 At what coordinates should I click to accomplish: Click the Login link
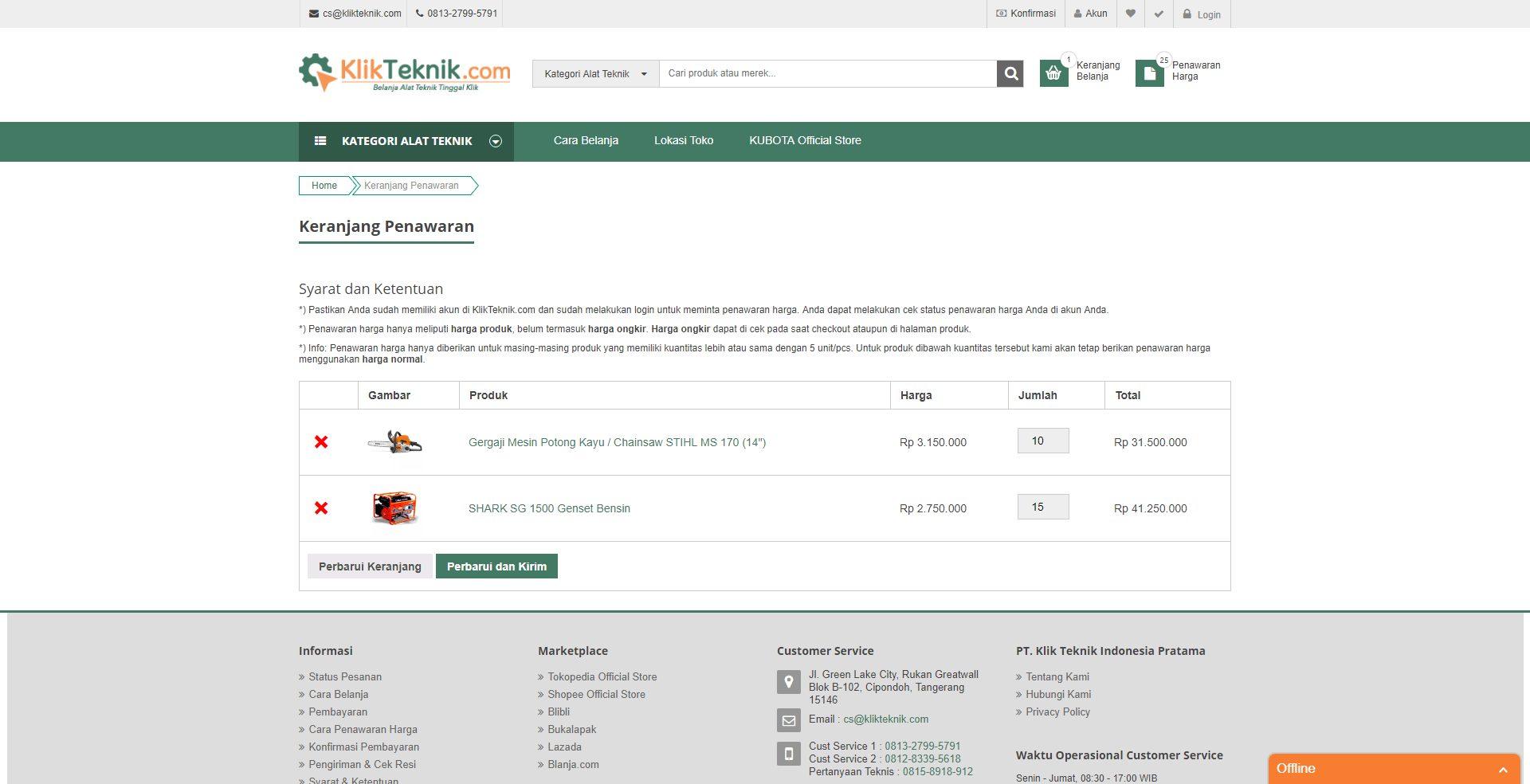pos(1202,14)
